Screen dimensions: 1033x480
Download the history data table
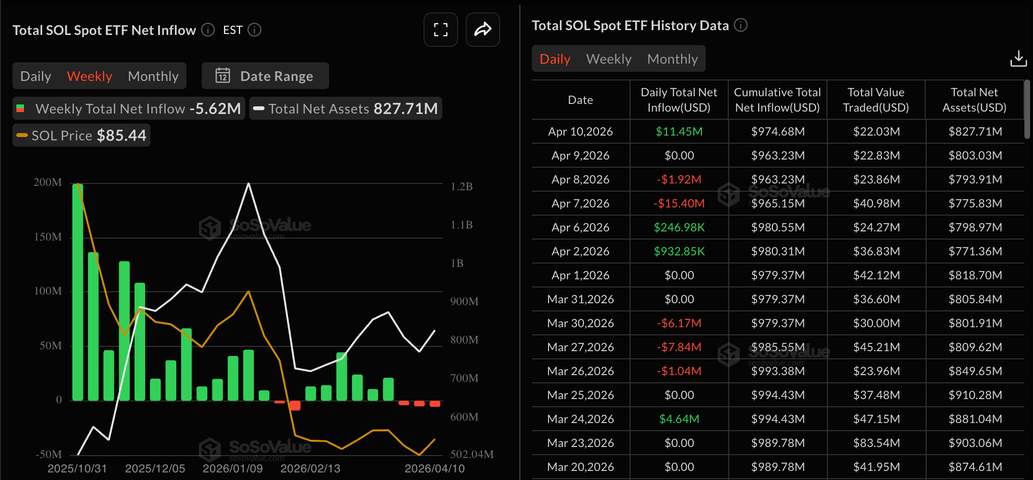coord(1018,59)
